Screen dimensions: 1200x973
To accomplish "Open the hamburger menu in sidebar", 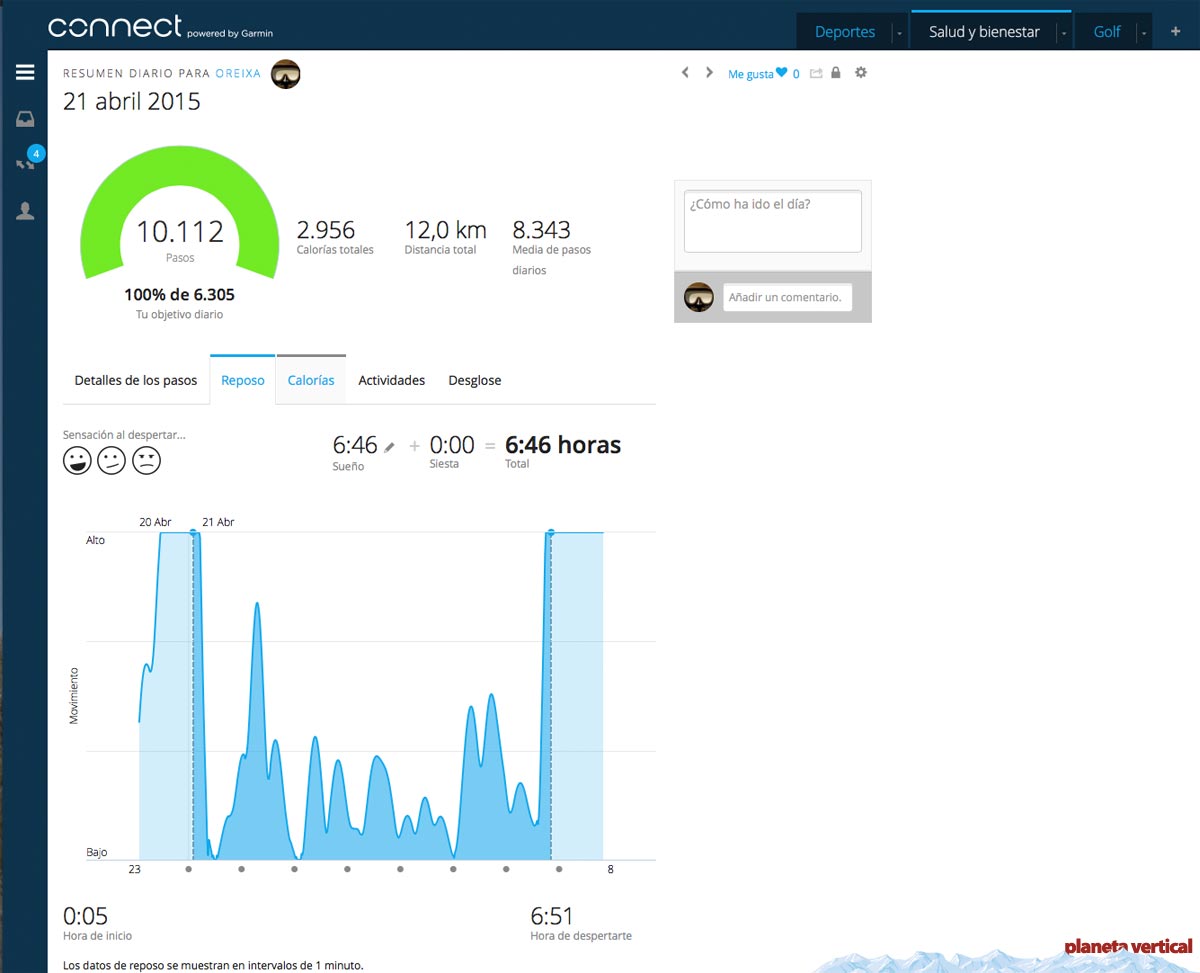I will (25, 73).
